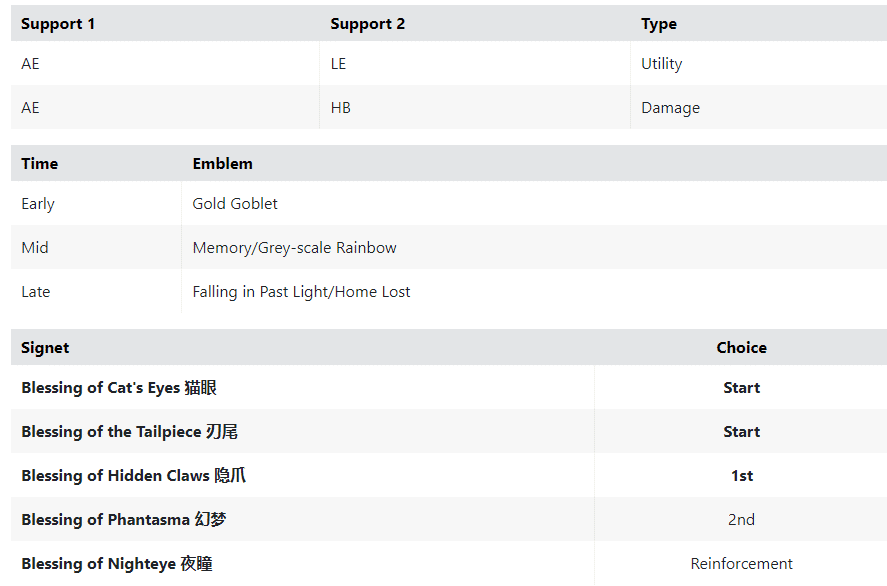Viewport: 887px width, 586px height.
Task: Select the Memory/Grey-scale Rainbow emblem cell
Action: click(294, 248)
